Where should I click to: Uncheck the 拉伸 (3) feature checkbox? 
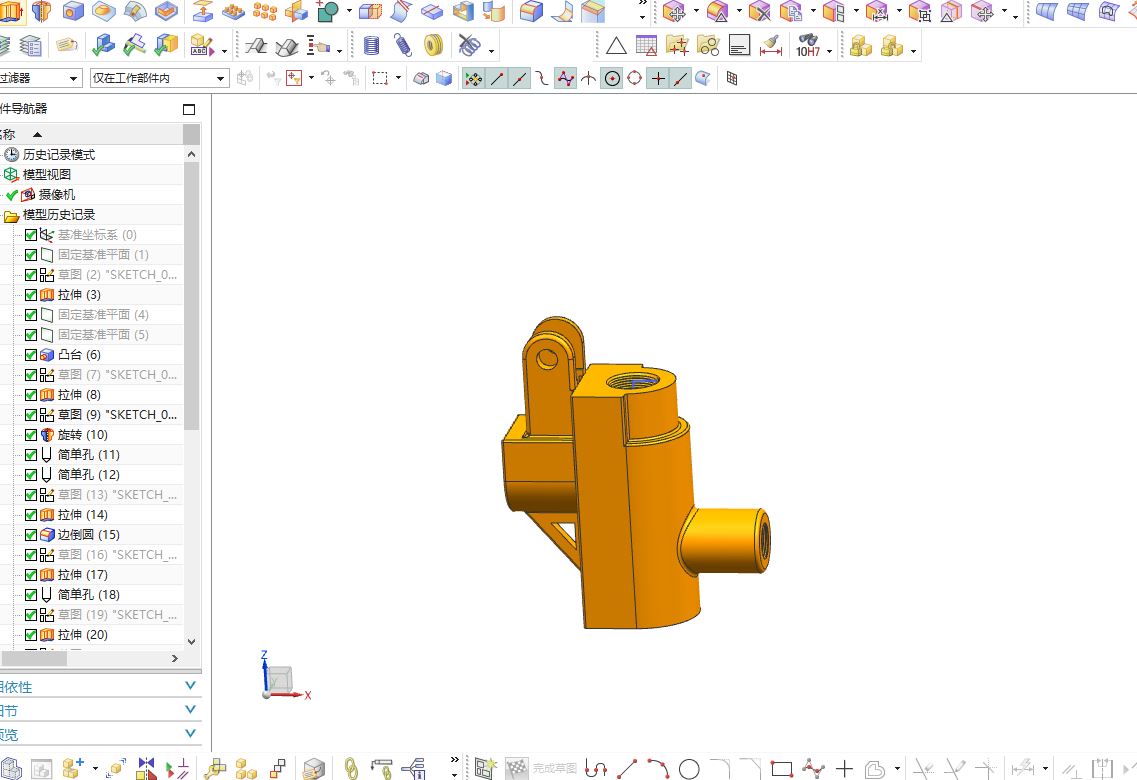(x=30, y=295)
